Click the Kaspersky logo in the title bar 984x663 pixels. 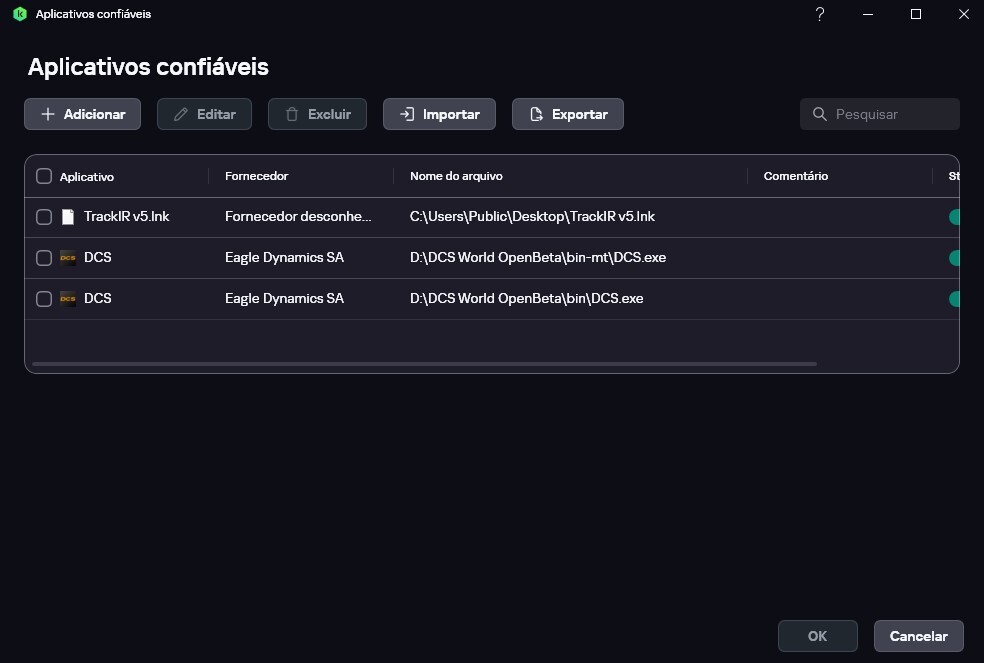pyautogui.click(x=19, y=14)
